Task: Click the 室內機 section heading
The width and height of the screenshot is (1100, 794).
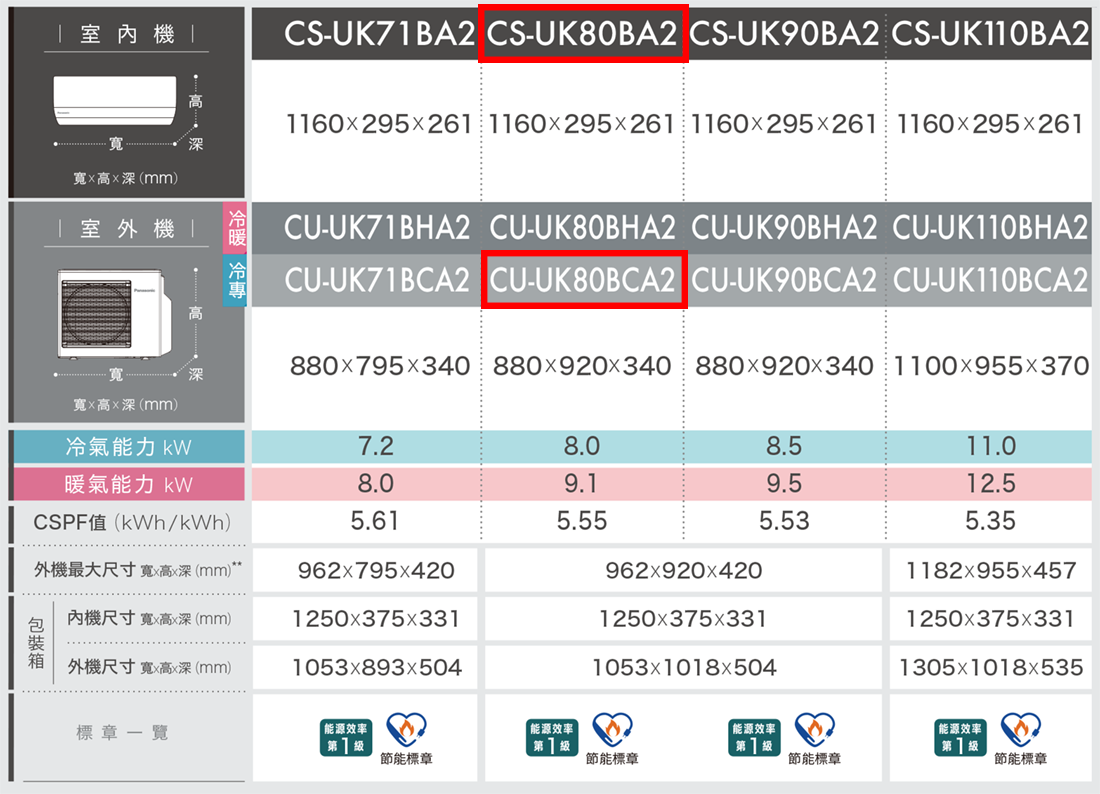Action: (127, 34)
